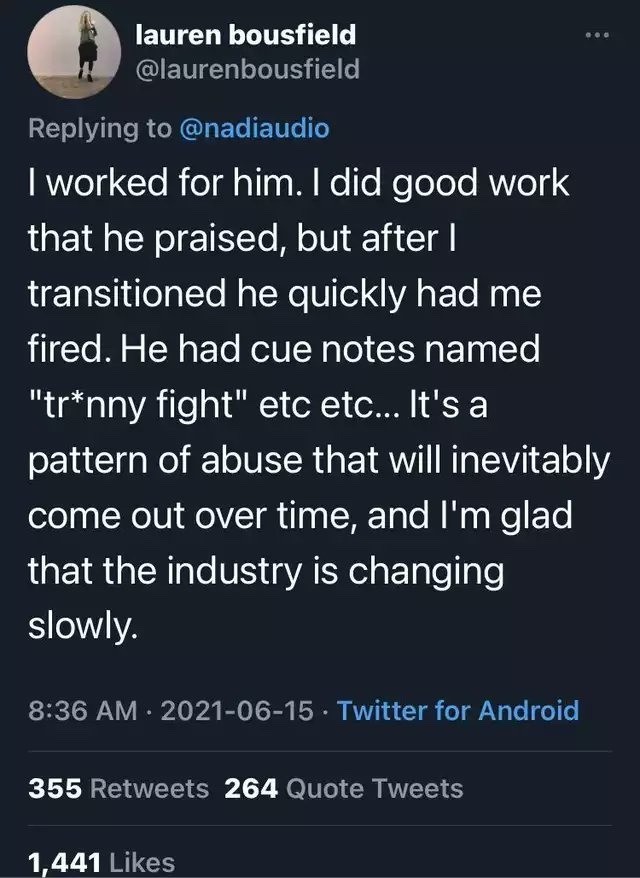Open the "Twitter for Android" source link

point(458,711)
